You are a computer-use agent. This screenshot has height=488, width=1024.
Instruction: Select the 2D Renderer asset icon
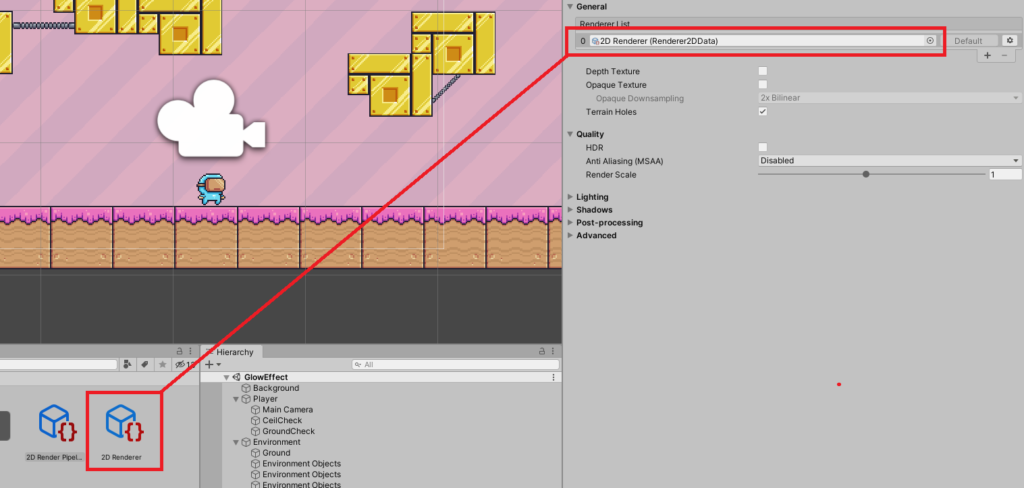(125, 422)
